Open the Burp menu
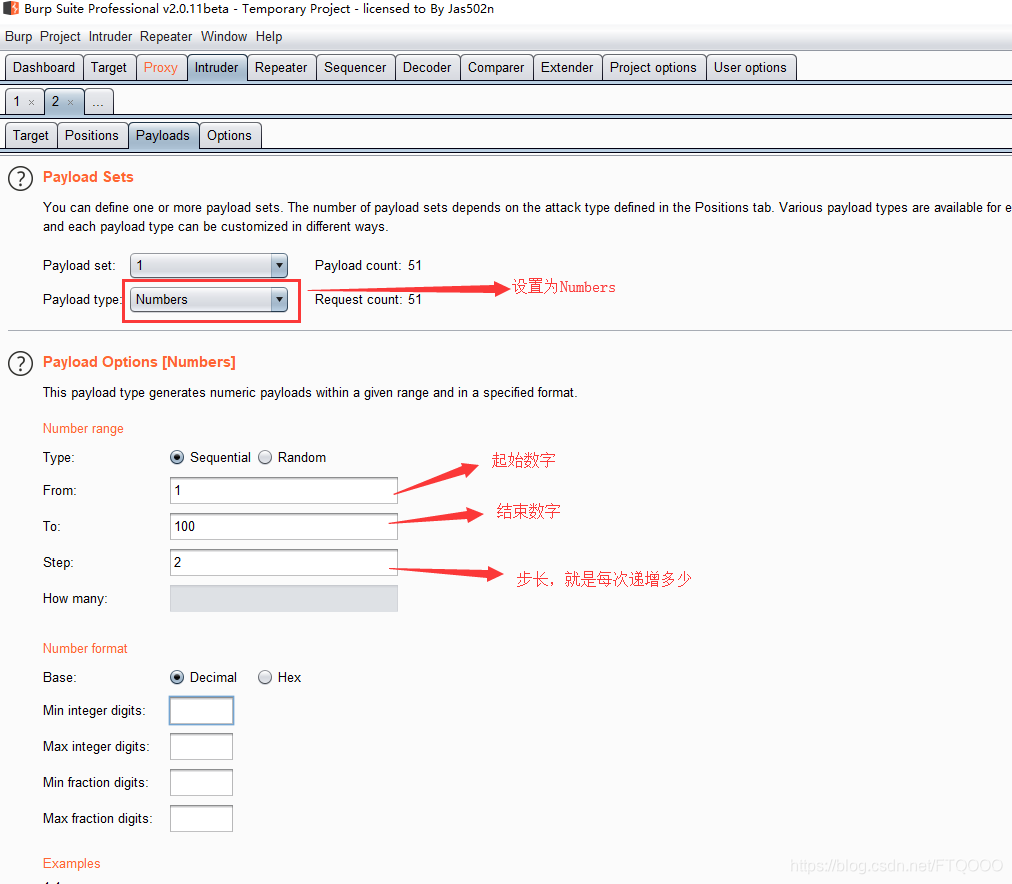The image size is (1012, 884). click(19, 37)
